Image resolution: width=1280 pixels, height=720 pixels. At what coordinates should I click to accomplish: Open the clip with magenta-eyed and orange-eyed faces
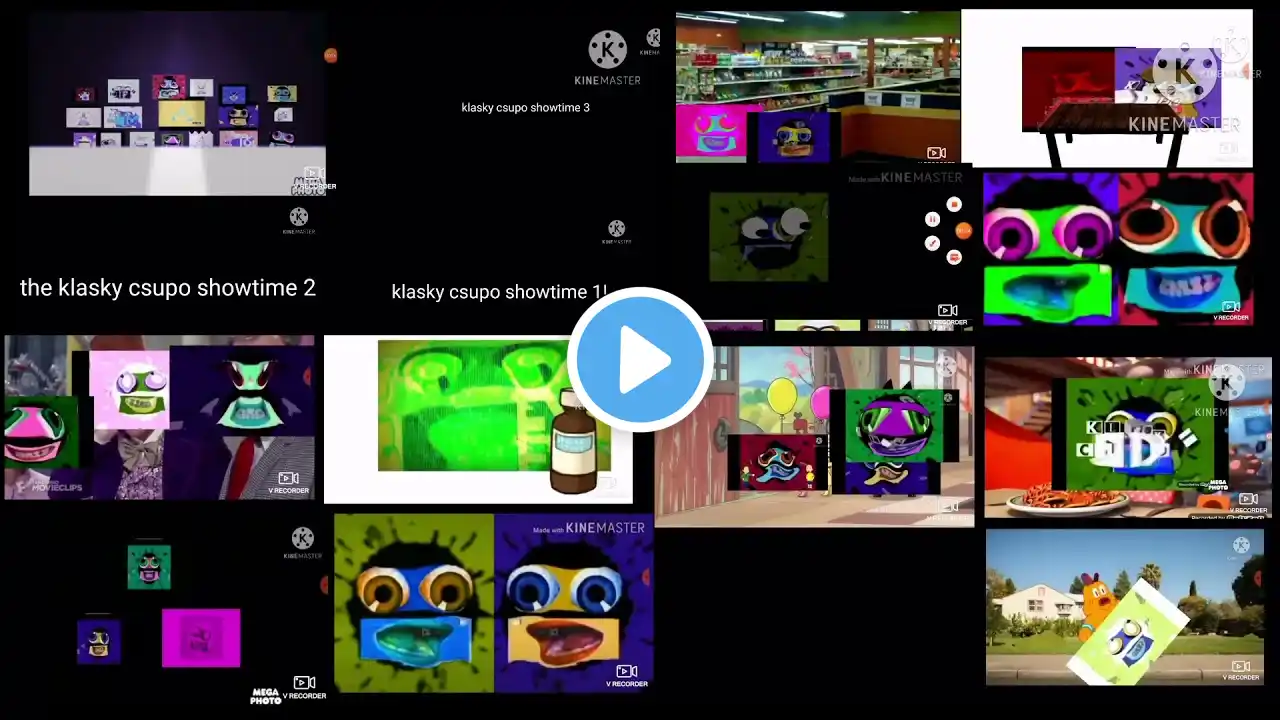(1118, 249)
